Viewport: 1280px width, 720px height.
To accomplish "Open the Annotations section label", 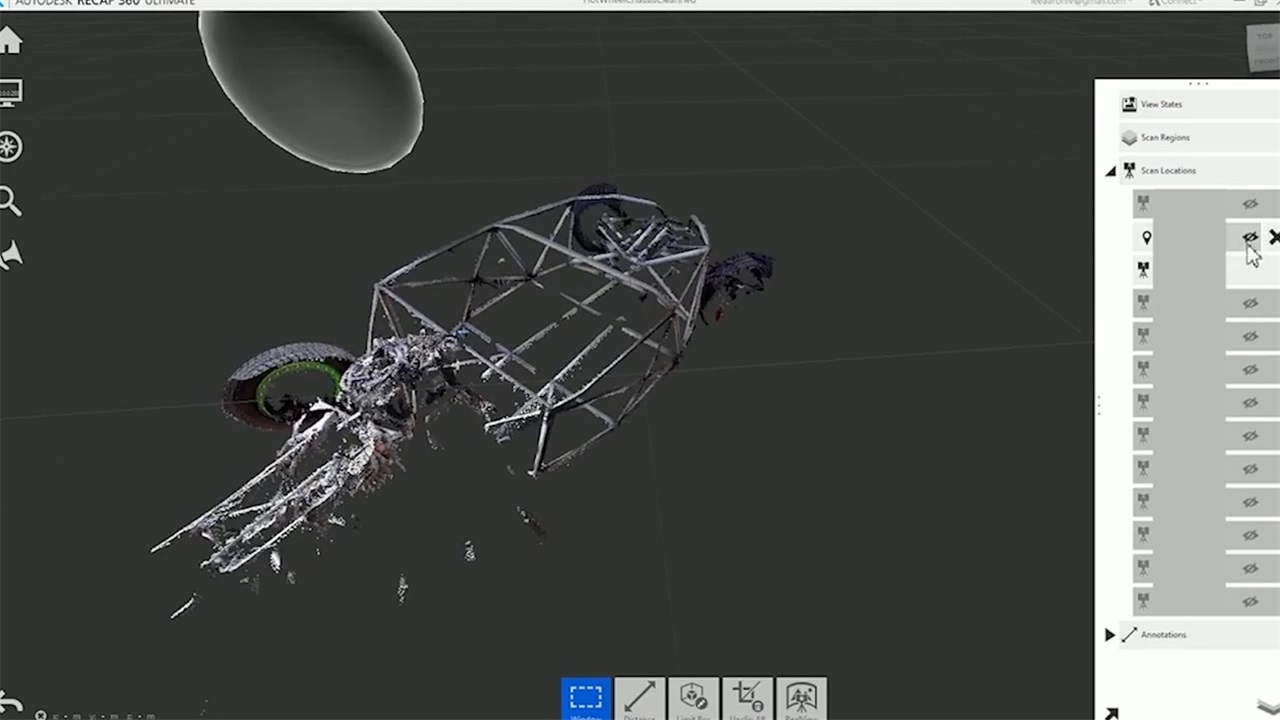I will click(1163, 635).
